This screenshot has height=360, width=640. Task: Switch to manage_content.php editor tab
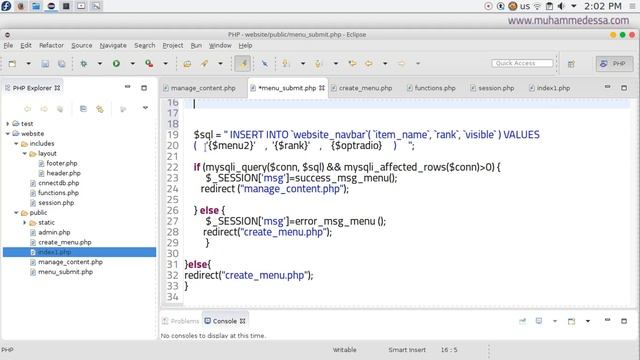[x=199, y=88]
